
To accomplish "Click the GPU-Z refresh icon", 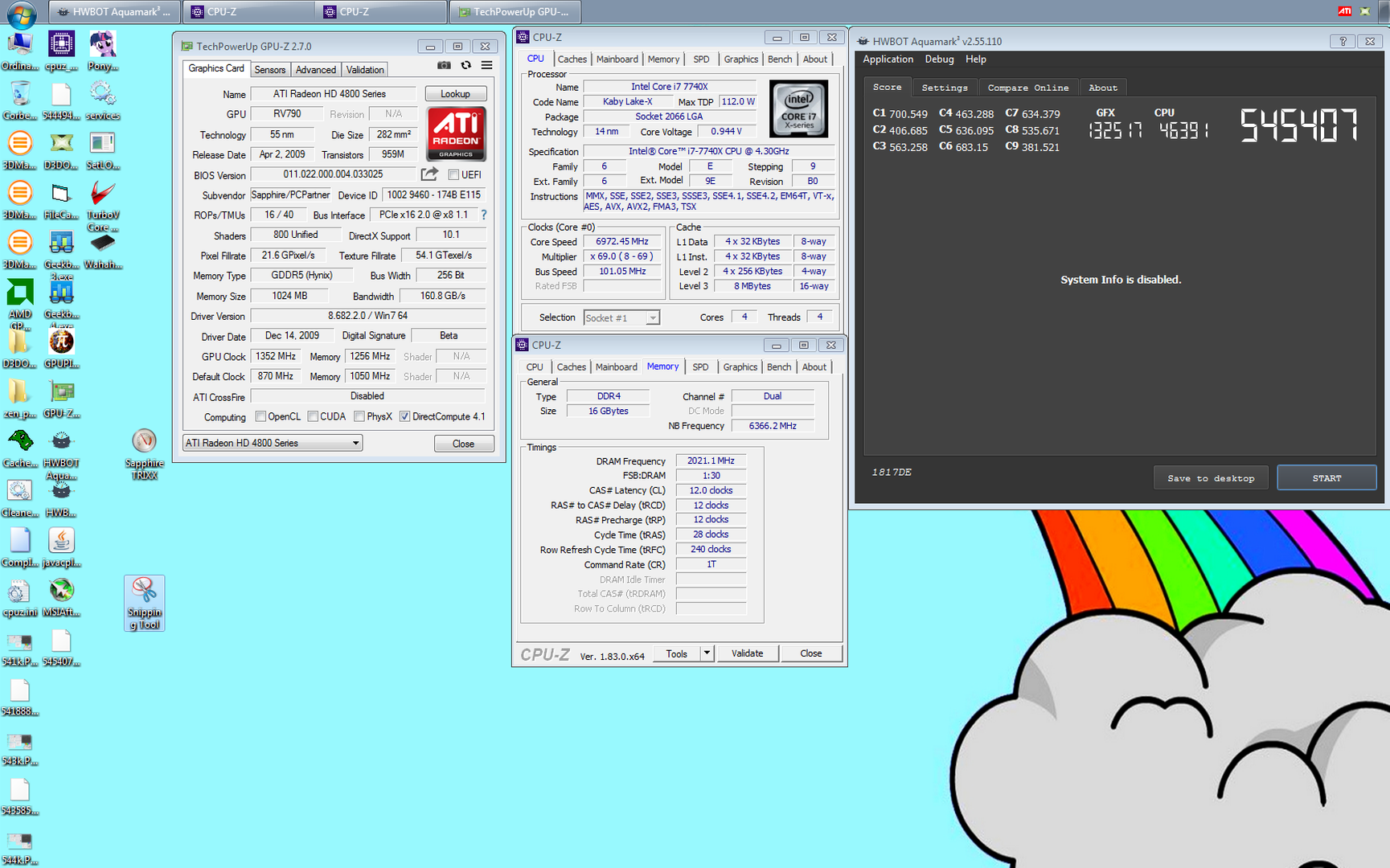I will tap(465, 65).
